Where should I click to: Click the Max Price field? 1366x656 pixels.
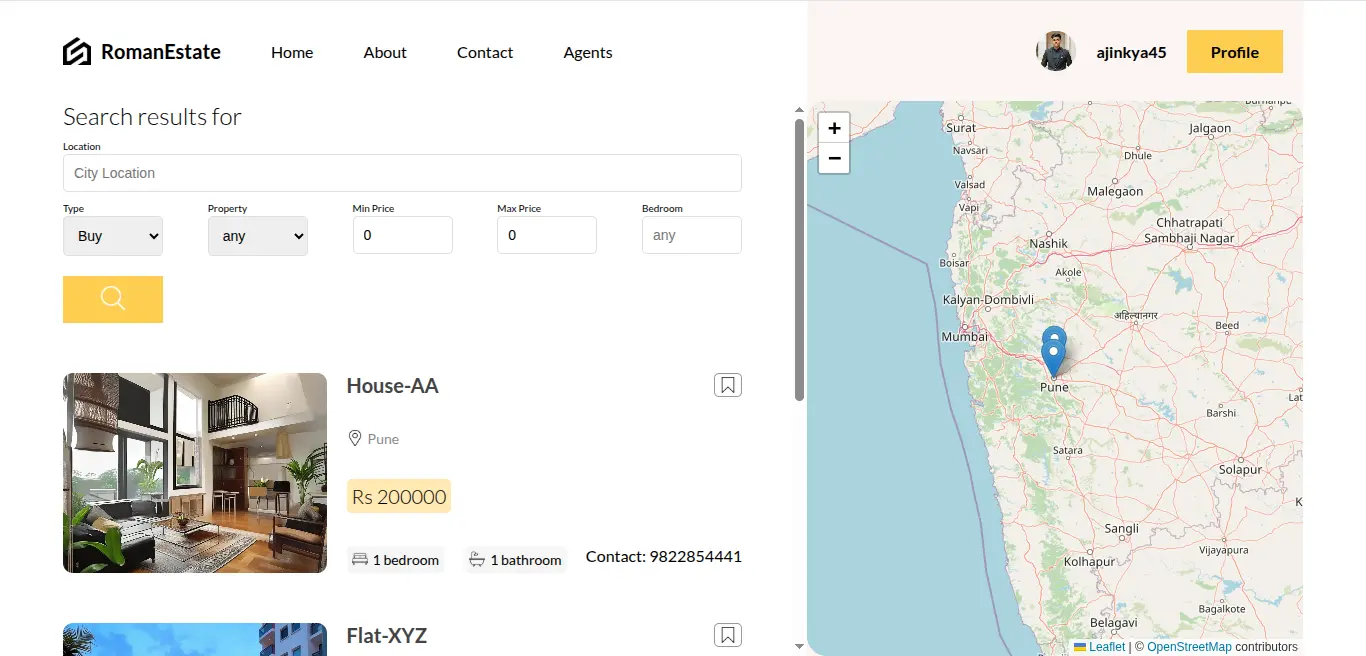[547, 235]
